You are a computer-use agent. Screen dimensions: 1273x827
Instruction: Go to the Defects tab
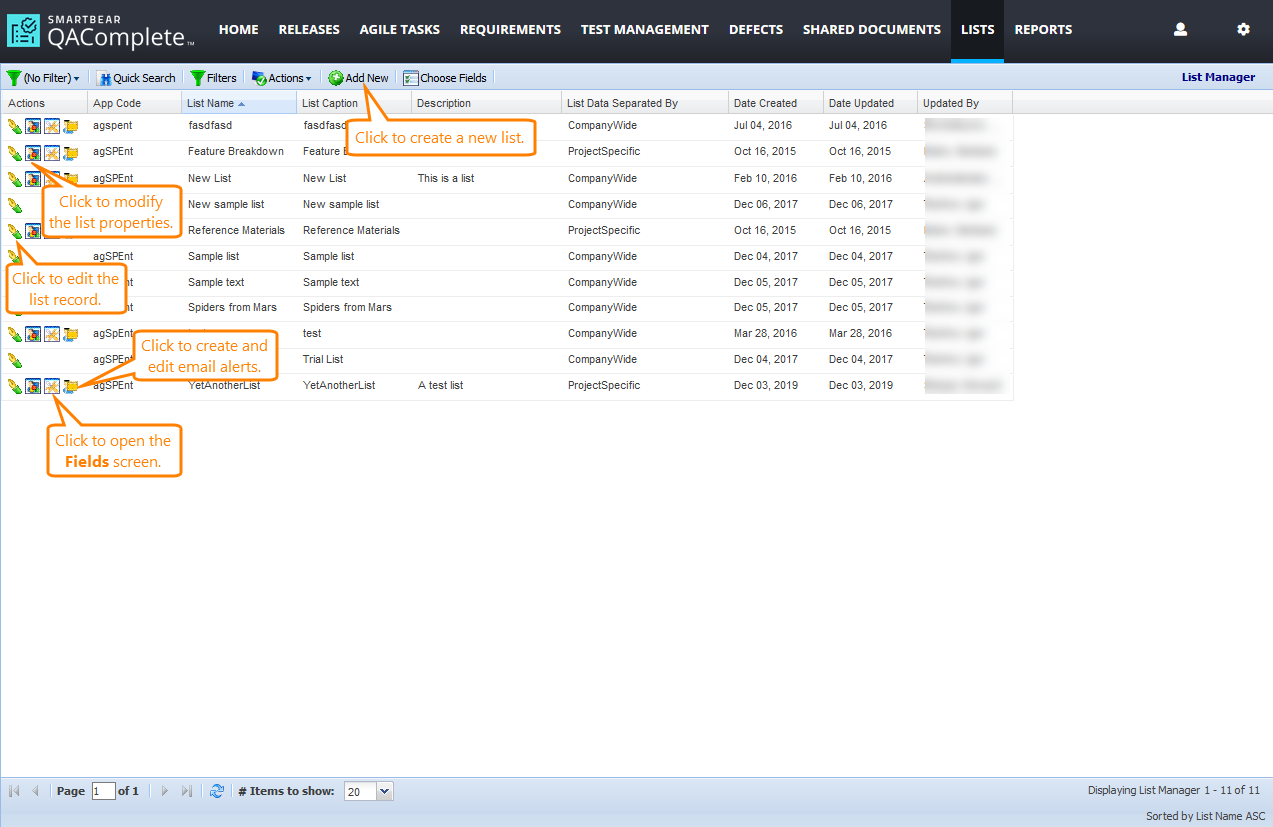pyautogui.click(x=756, y=30)
